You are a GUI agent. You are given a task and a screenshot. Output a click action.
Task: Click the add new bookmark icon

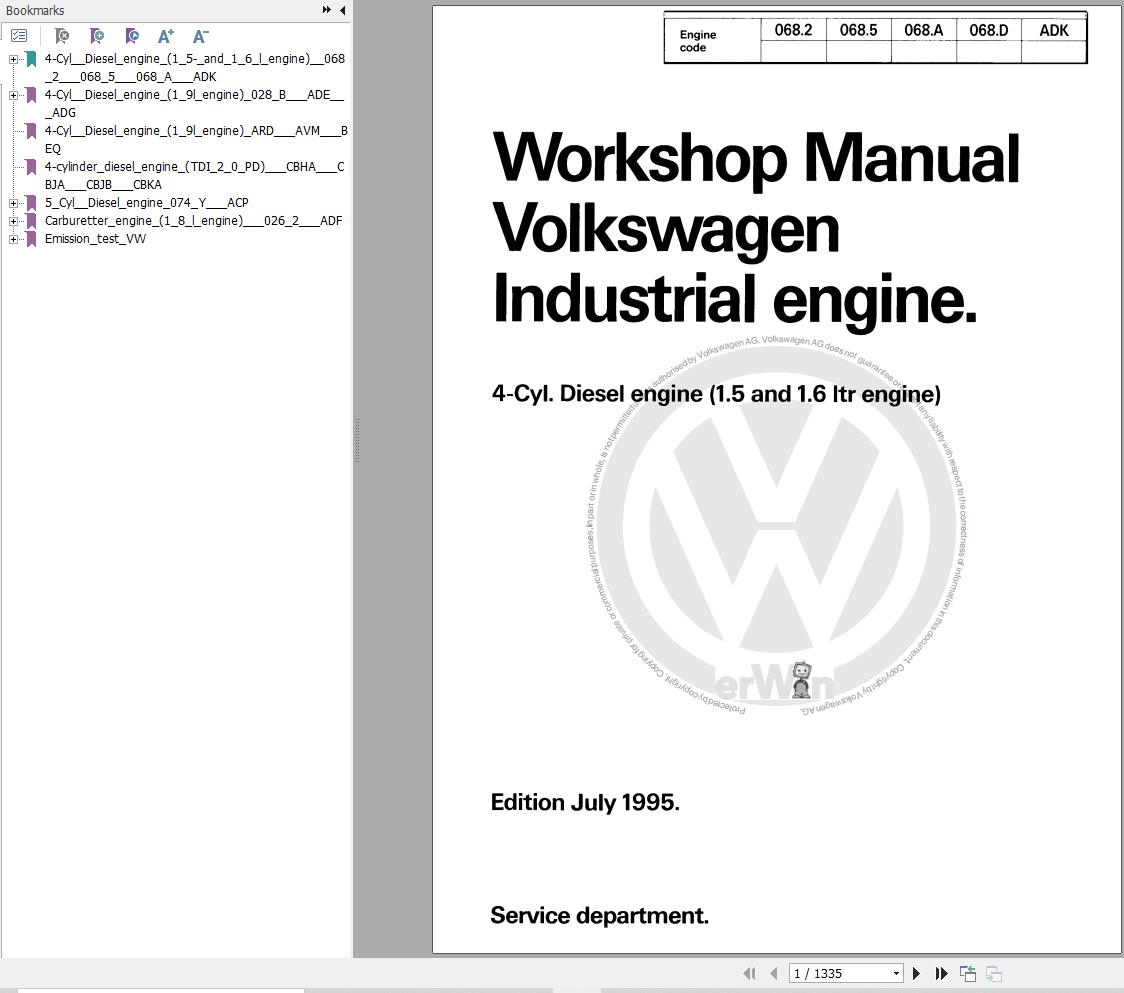click(x=97, y=36)
